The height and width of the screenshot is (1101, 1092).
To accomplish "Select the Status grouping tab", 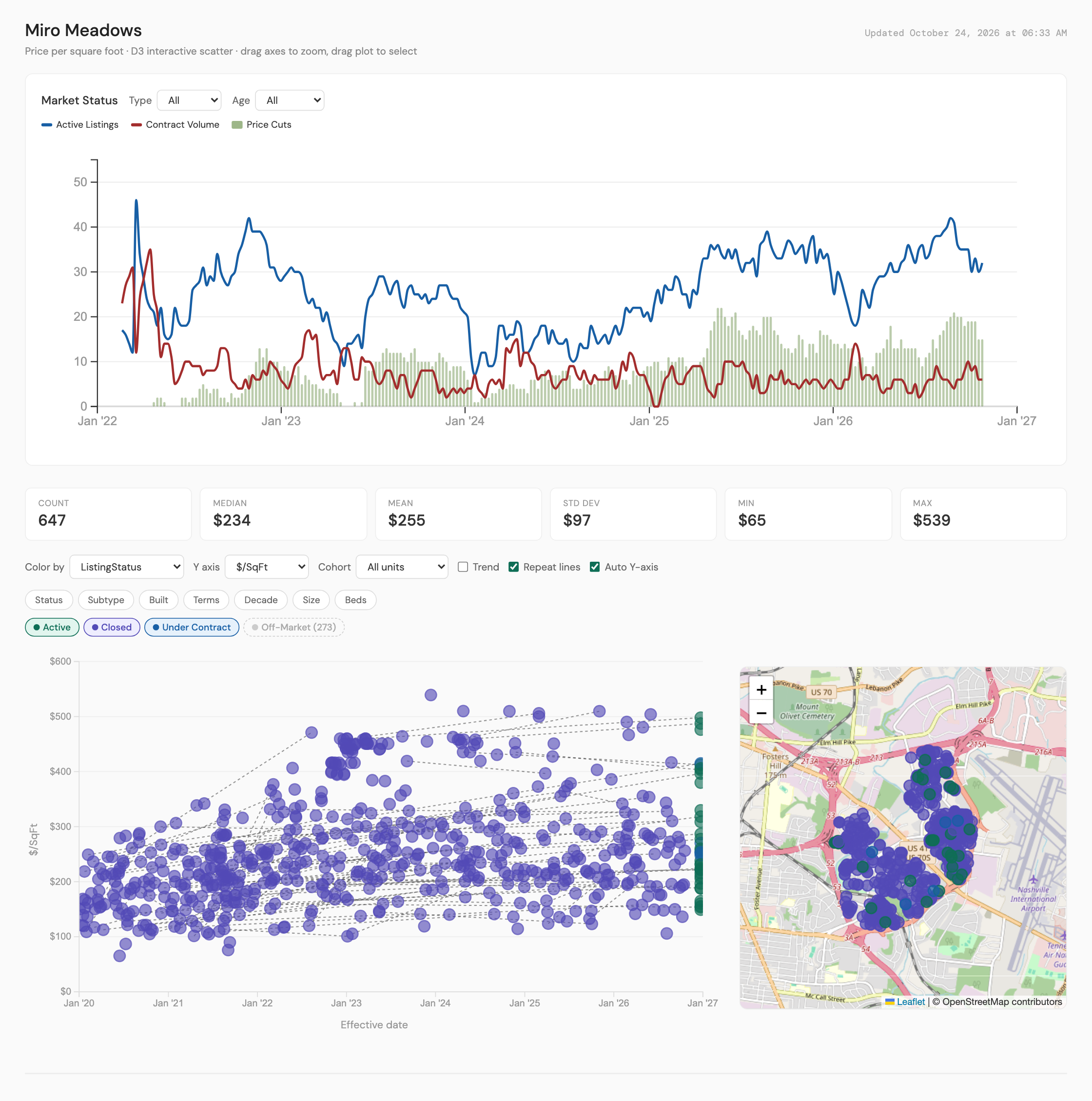I will (49, 600).
